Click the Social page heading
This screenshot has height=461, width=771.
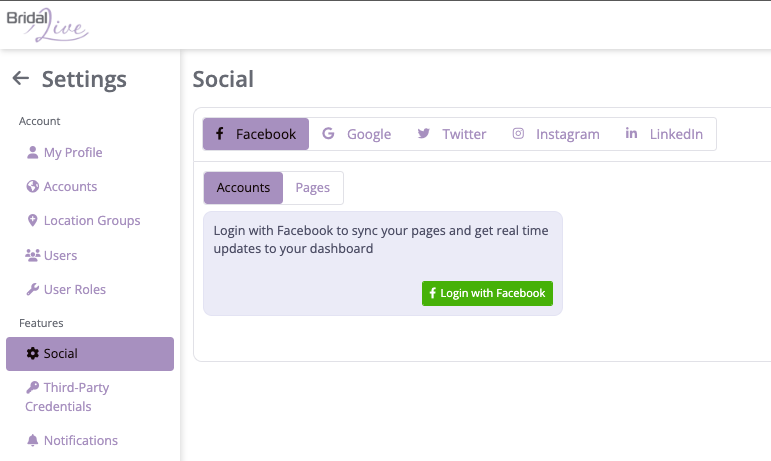[x=223, y=79]
